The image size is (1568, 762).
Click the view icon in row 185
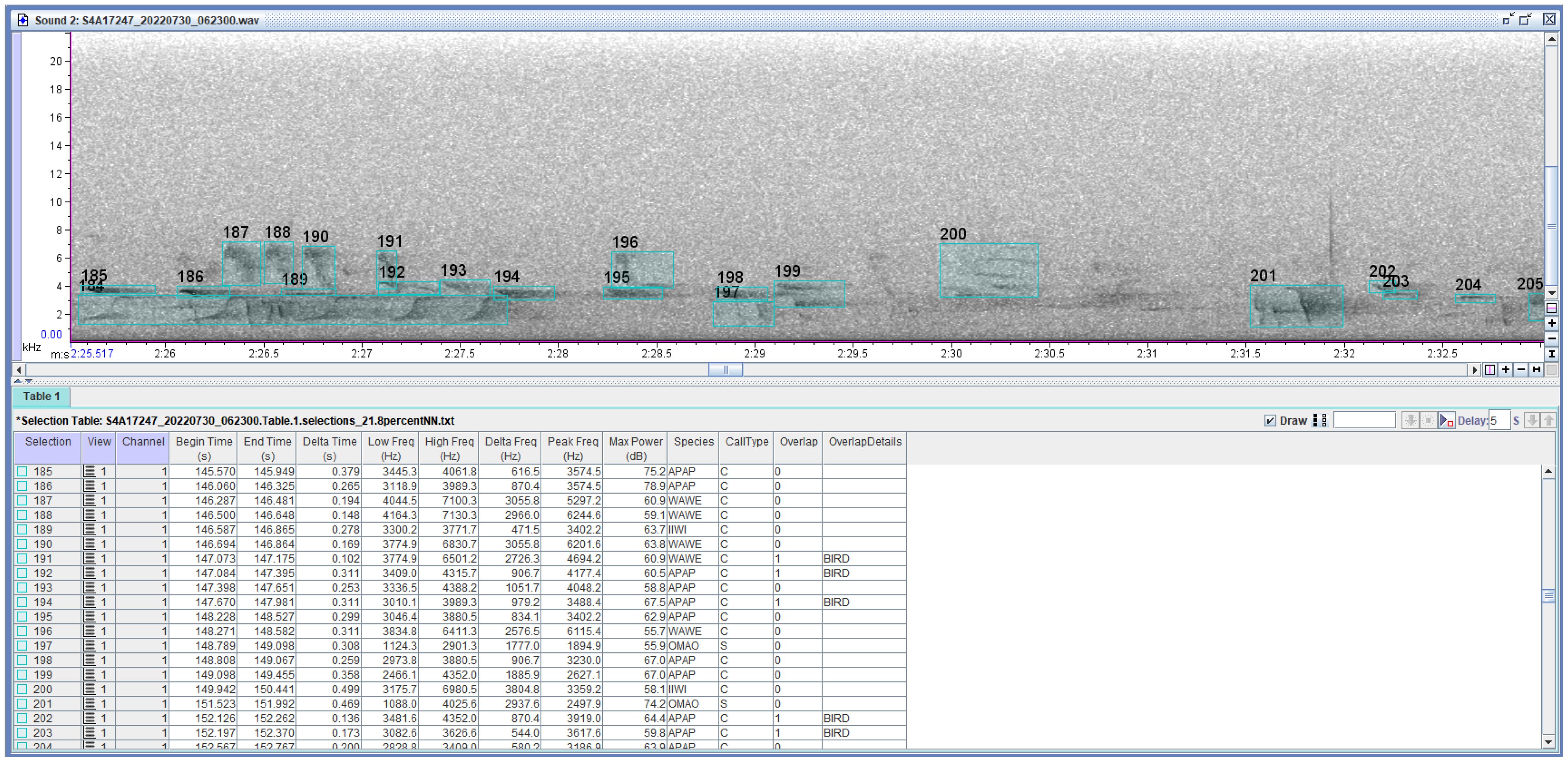click(90, 471)
